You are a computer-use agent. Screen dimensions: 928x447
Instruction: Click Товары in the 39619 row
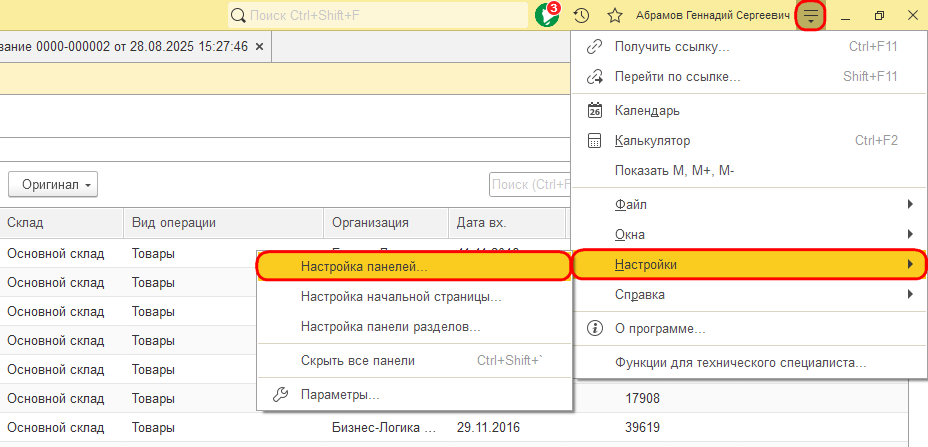coord(153,427)
